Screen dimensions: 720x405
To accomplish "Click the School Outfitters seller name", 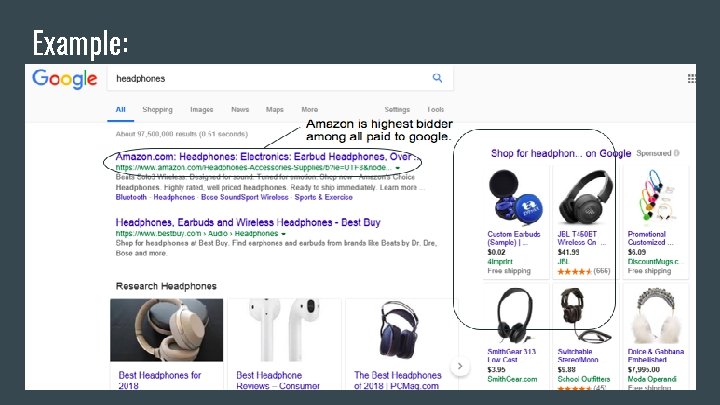I will 584,379.
